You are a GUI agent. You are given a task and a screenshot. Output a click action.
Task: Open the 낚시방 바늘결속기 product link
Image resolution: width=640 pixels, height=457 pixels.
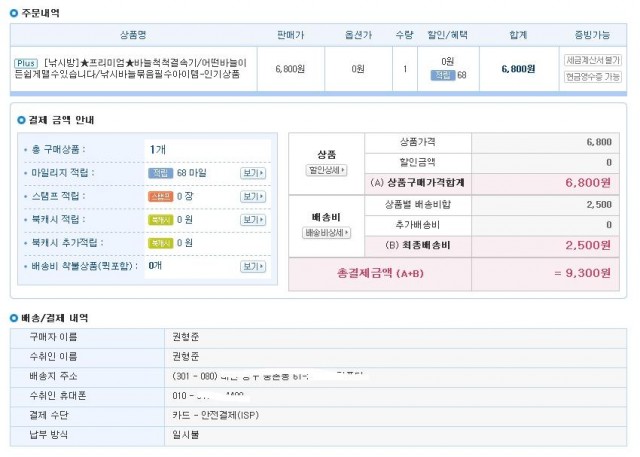tap(131, 69)
